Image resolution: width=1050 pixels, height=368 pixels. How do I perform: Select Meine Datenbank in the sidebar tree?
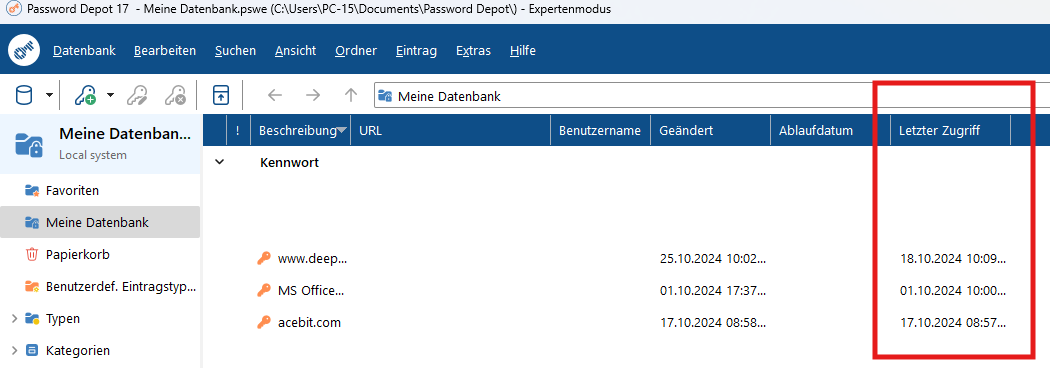(100, 222)
